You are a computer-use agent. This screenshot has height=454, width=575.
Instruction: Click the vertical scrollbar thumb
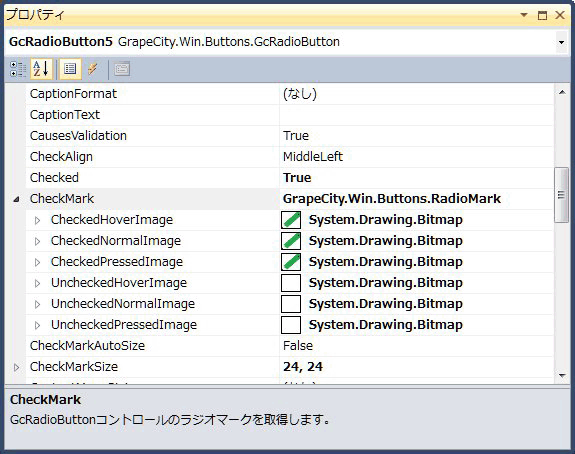(561, 195)
